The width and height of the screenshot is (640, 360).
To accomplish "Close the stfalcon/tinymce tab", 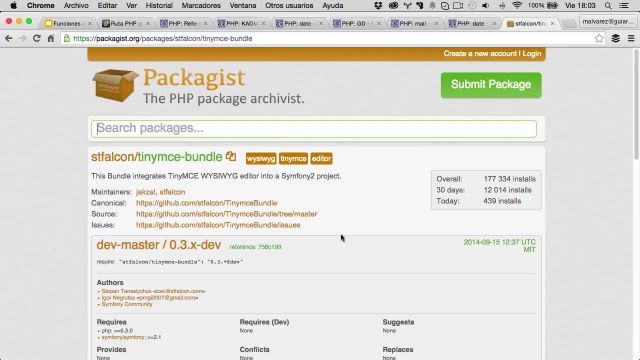I will [552, 24].
